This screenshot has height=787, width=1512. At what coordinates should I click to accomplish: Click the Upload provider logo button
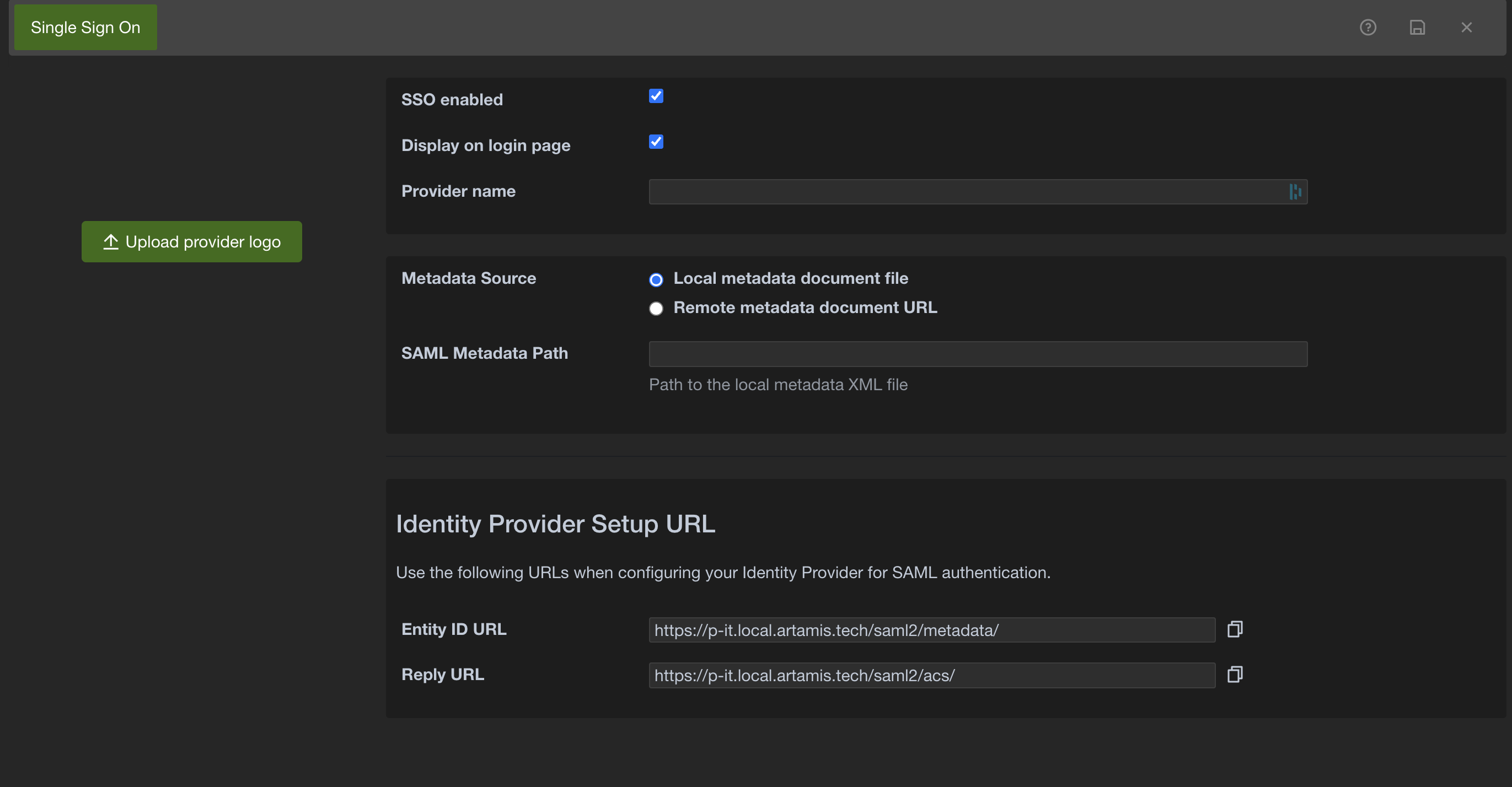[x=192, y=241]
